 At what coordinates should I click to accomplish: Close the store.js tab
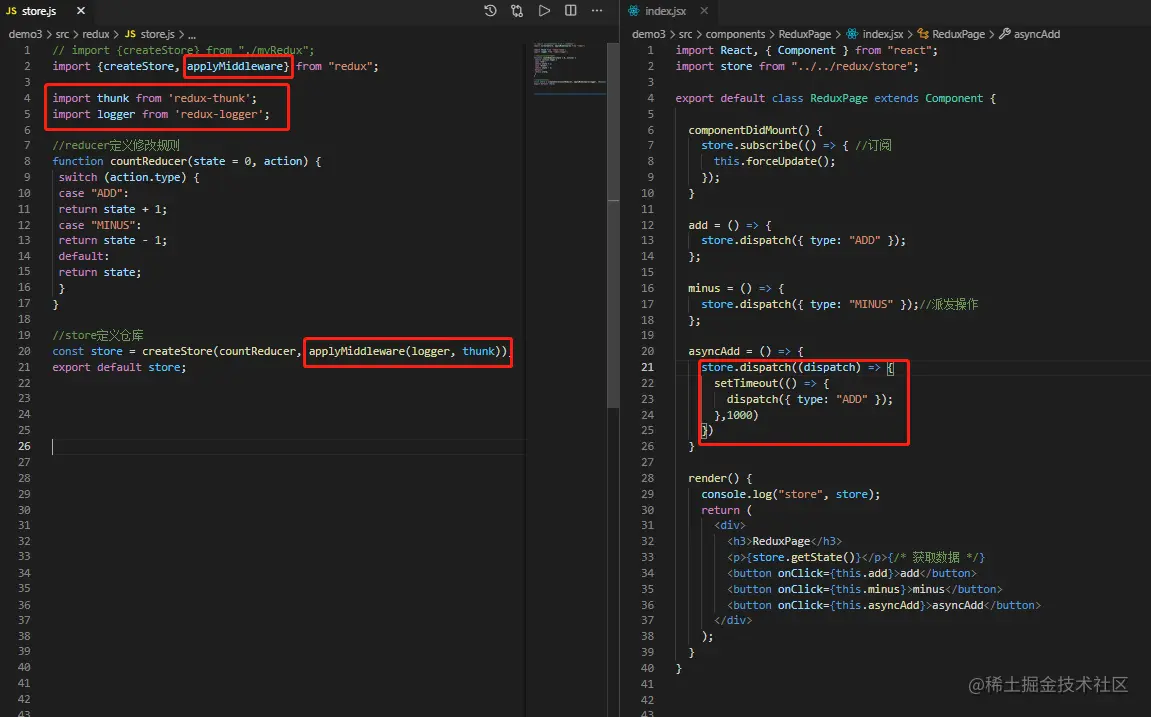[x=81, y=10]
